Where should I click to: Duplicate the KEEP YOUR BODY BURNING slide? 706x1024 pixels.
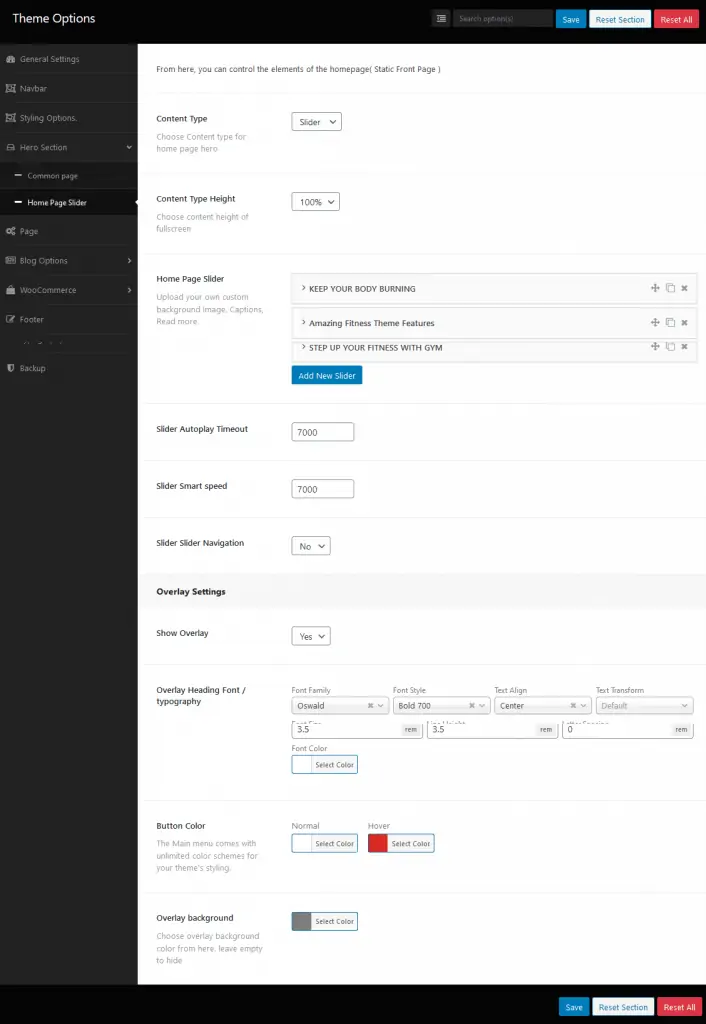point(670,288)
